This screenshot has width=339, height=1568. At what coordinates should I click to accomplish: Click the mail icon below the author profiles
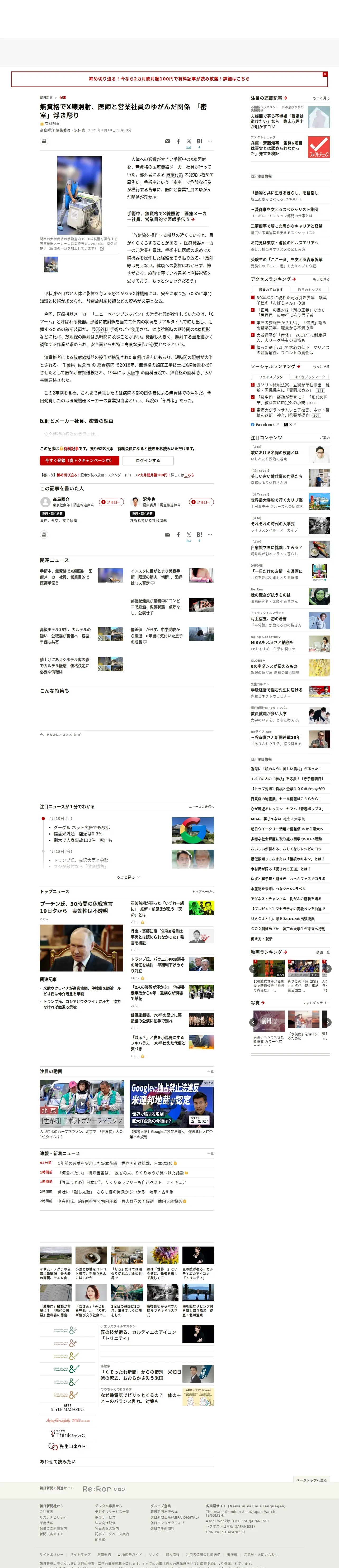168,535
